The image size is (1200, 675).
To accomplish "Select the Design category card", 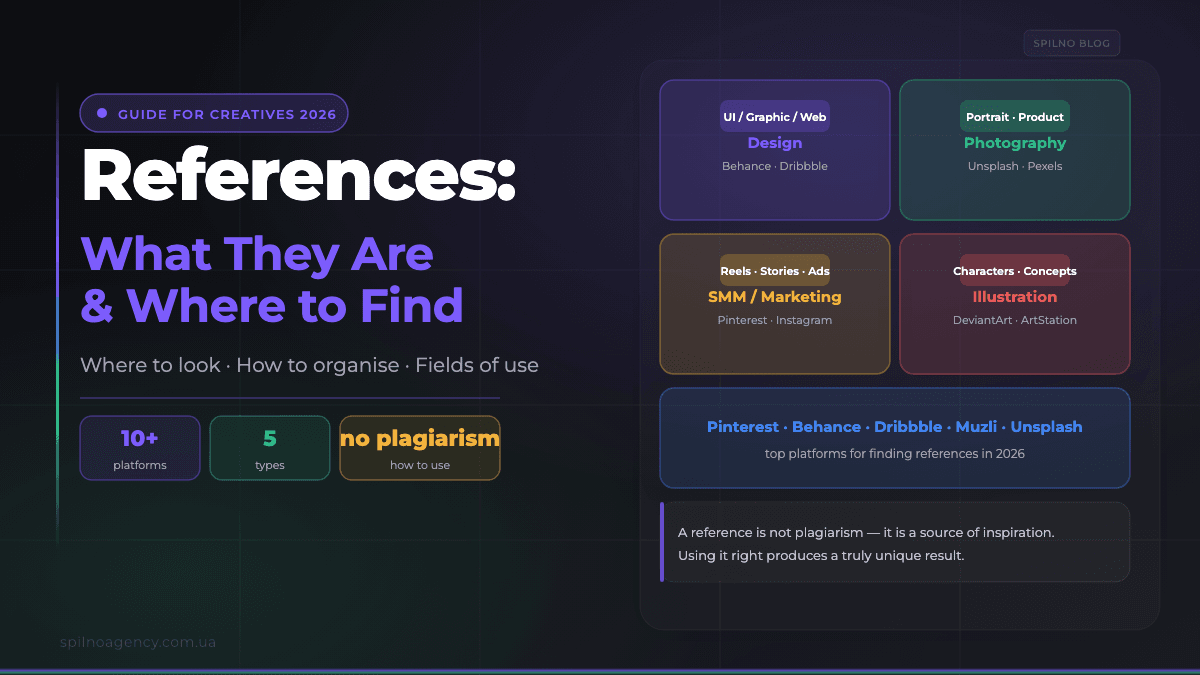I will pos(775,150).
